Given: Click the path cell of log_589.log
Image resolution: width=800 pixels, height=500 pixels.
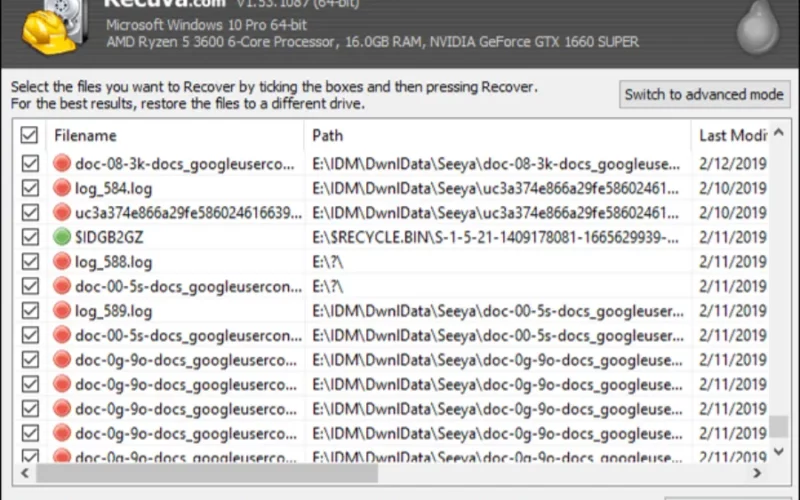Looking at the screenshot, I should click(497, 311).
